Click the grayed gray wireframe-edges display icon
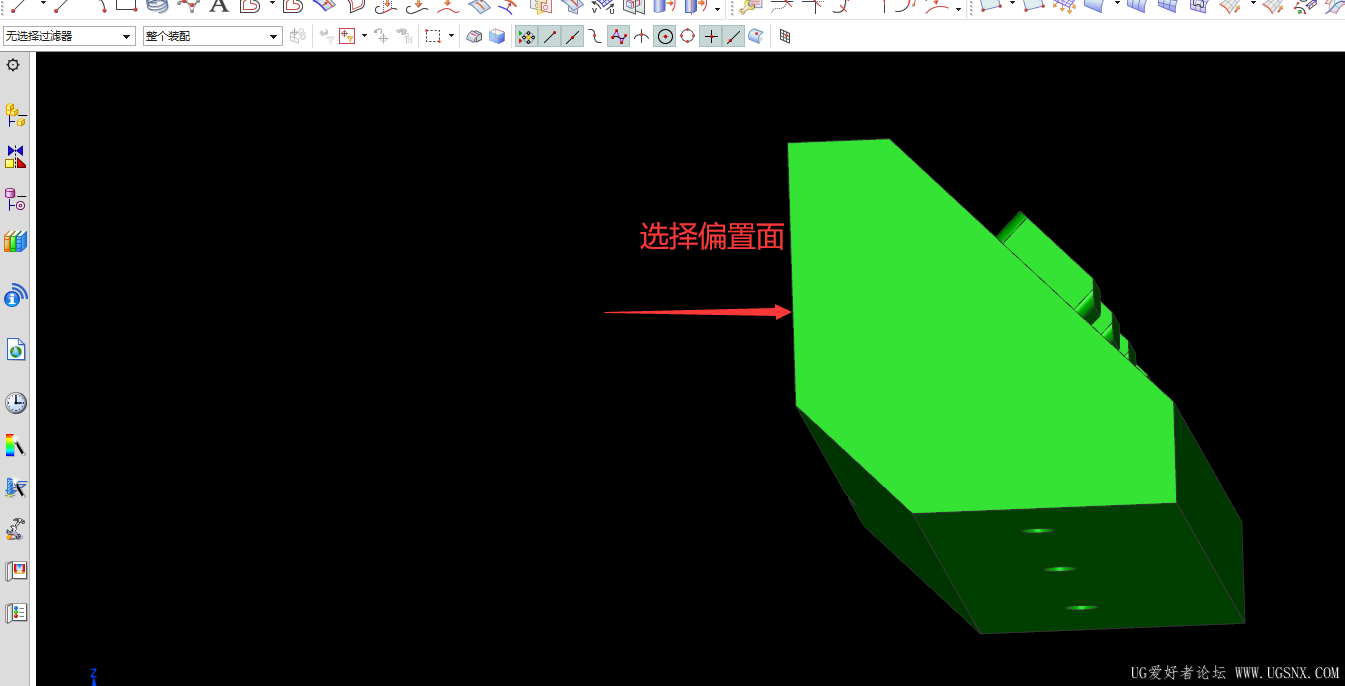The width and height of the screenshot is (1345, 686). 475,37
